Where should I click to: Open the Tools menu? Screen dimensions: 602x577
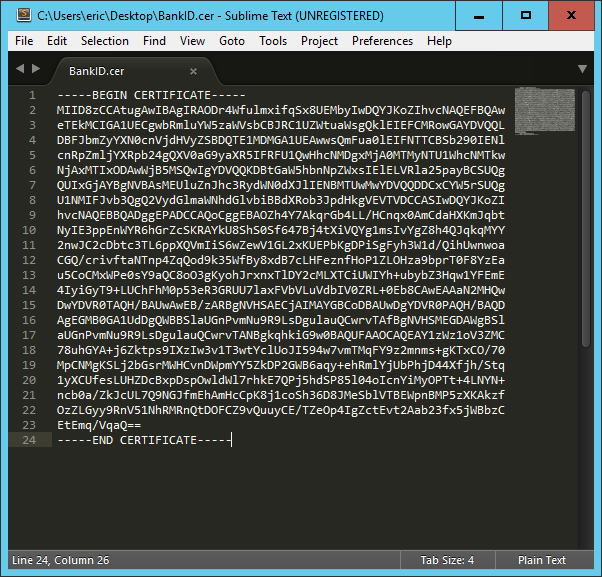click(x=273, y=41)
